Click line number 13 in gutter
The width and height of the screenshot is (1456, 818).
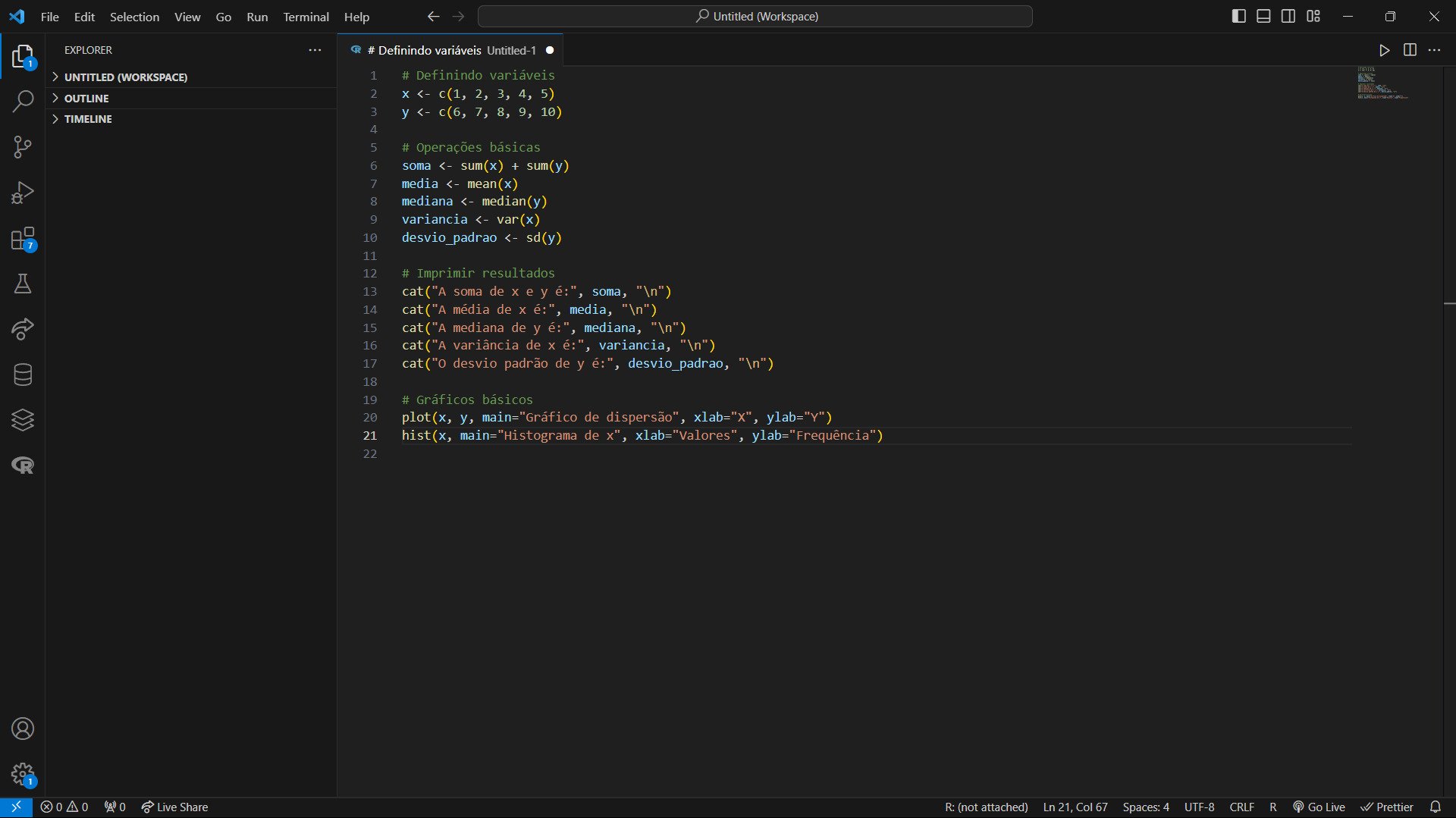coord(369,292)
